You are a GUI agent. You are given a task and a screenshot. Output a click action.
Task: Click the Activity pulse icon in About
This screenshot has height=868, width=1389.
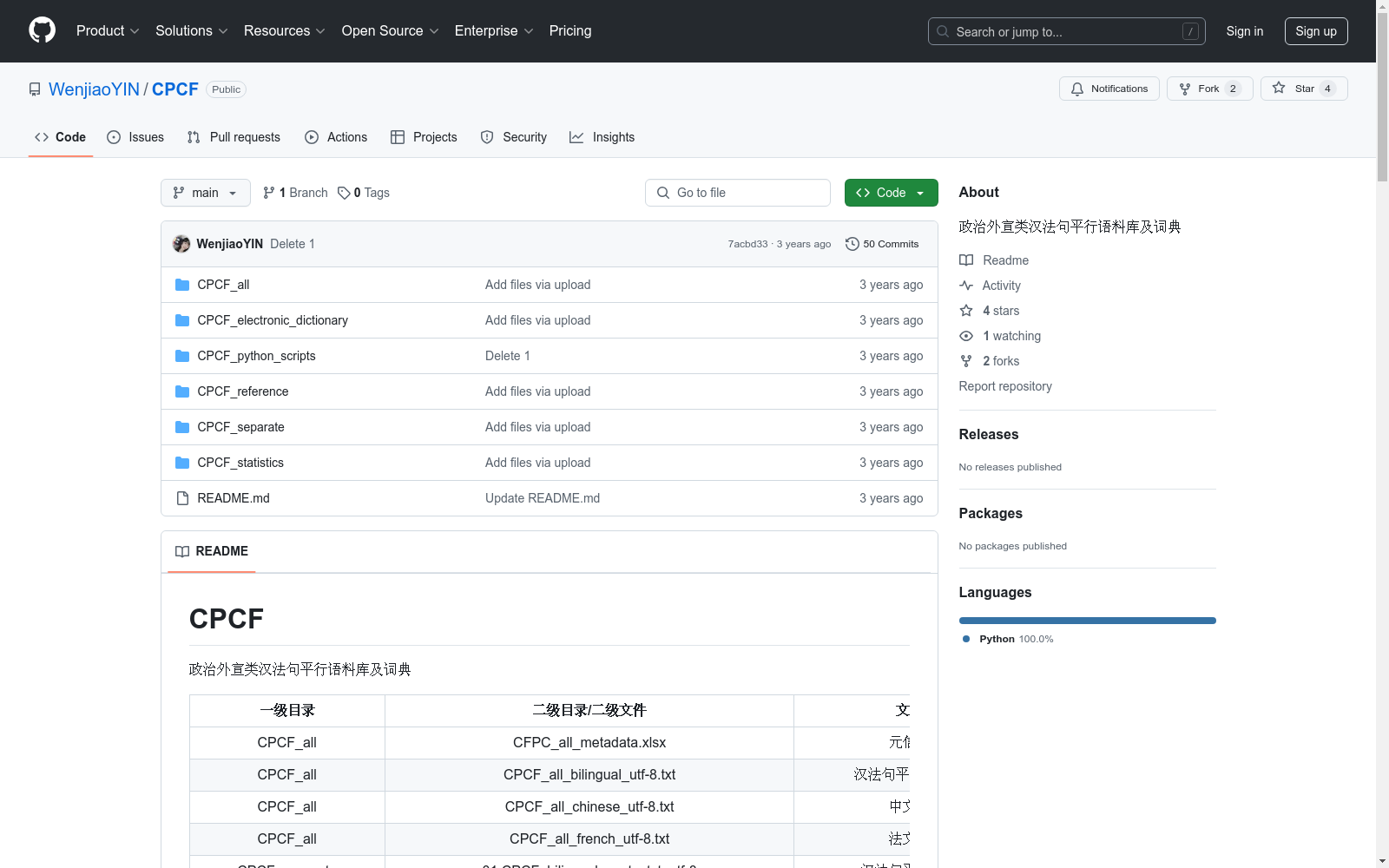pyautogui.click(x=966, y=286)
